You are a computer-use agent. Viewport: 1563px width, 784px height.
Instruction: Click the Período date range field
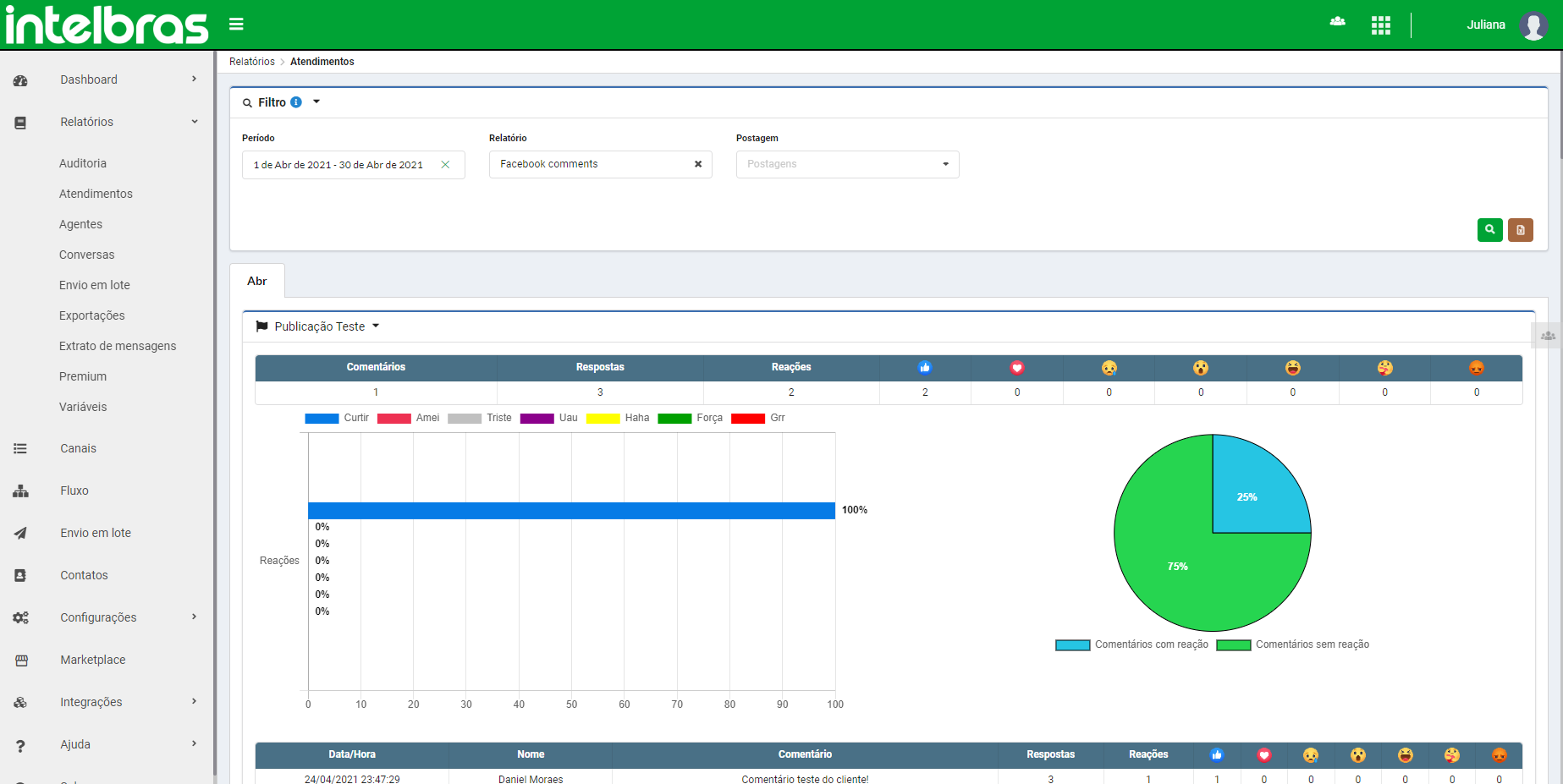354,165
